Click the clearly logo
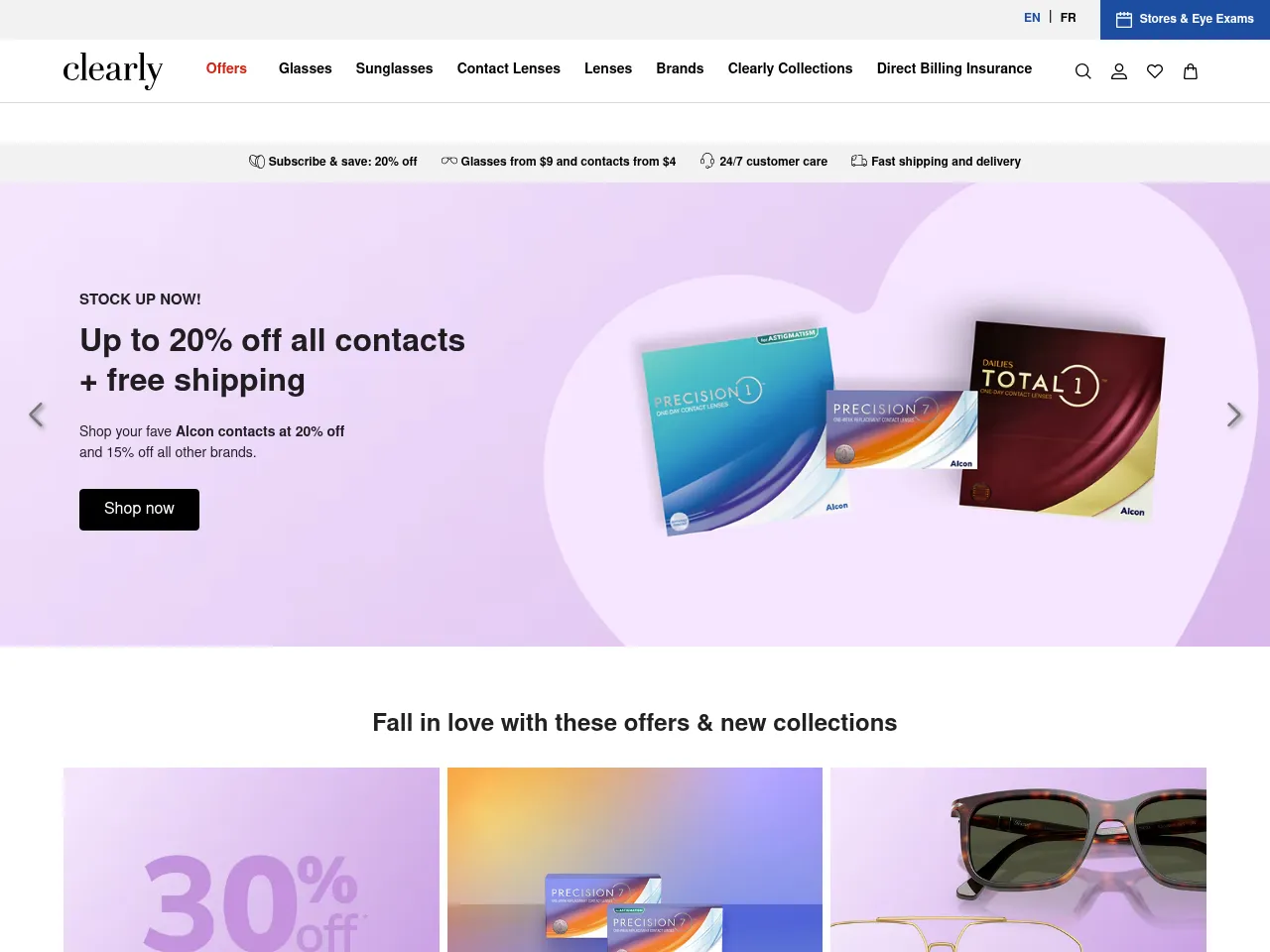The image size is (1270, 952). [112, 69]
